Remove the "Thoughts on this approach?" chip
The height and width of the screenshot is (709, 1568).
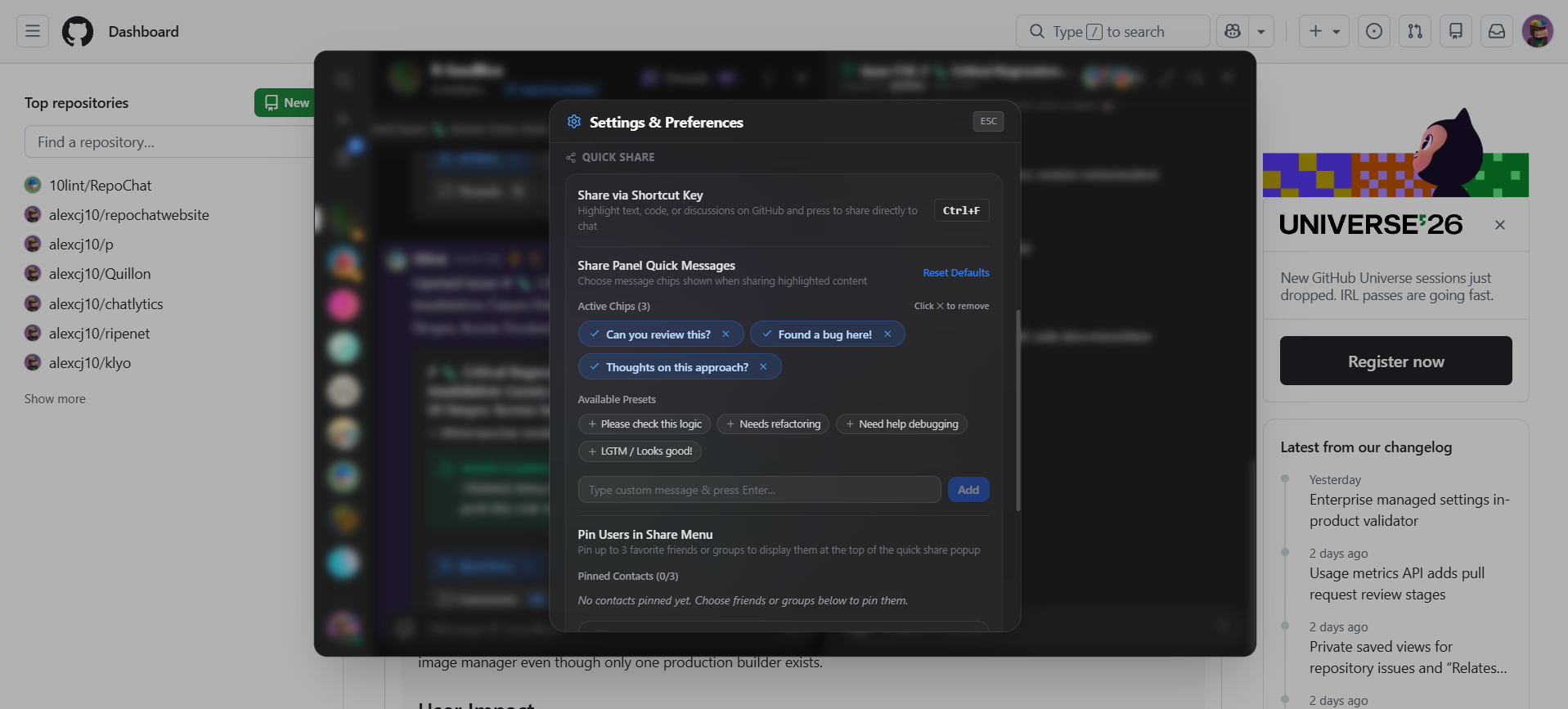coord(763,366)
